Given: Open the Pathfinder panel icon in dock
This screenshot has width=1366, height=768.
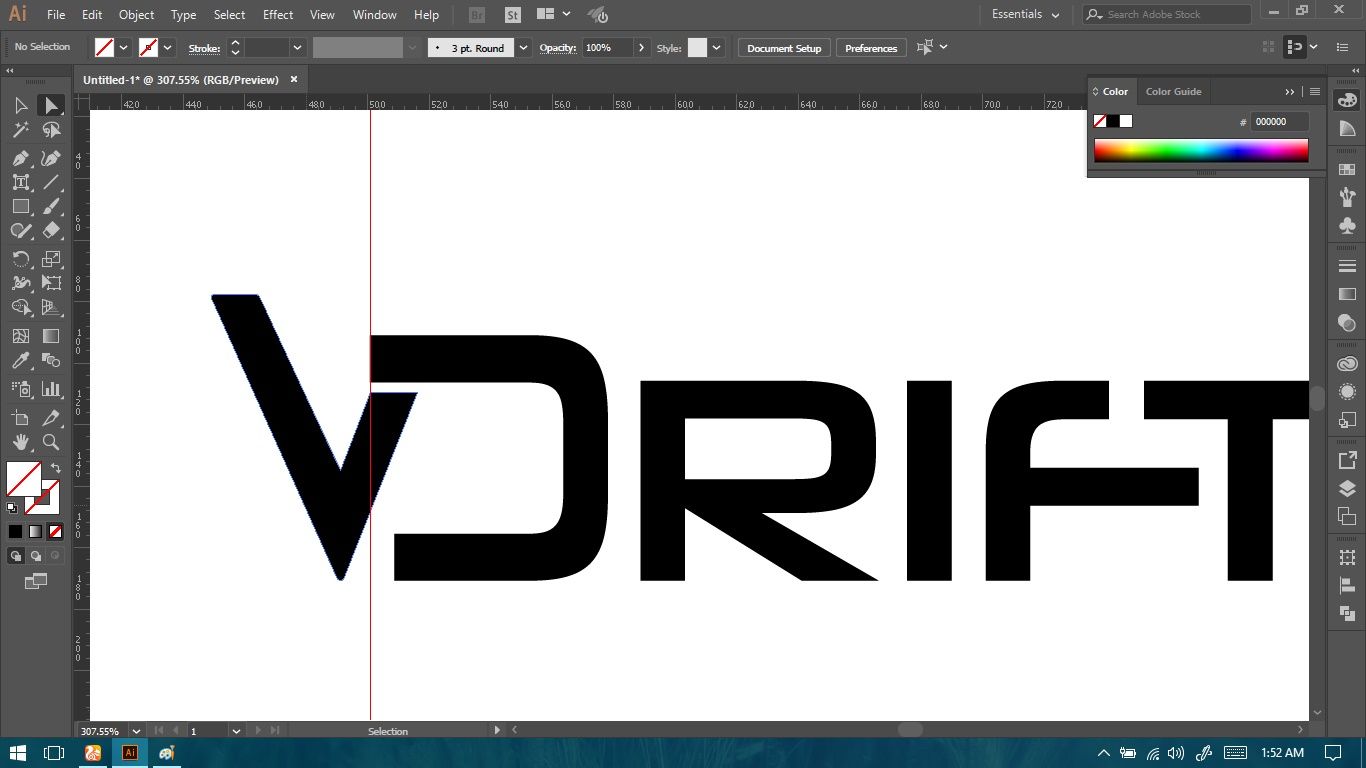Looking at the screenshot, I should point(1347,614).
